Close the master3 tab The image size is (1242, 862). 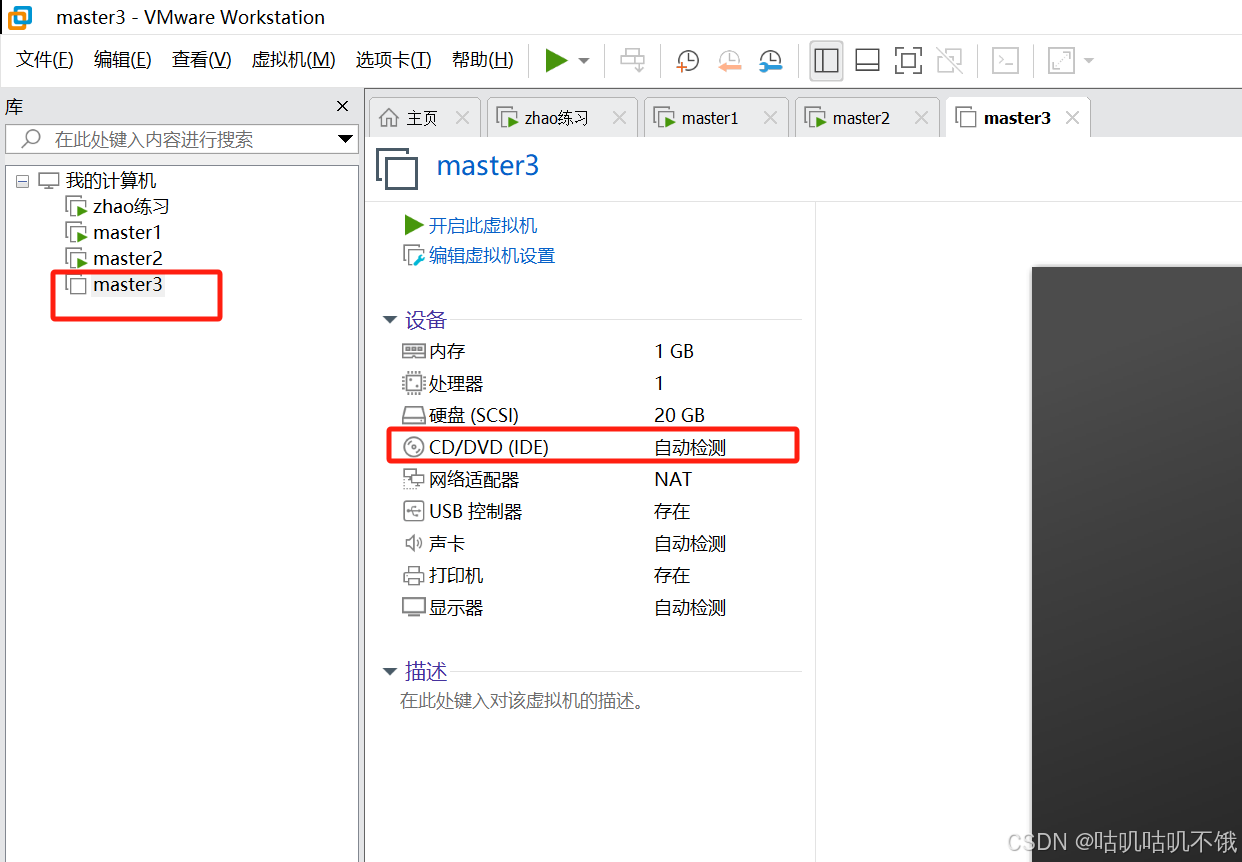pyautogui.click(x=1072, y=118)
